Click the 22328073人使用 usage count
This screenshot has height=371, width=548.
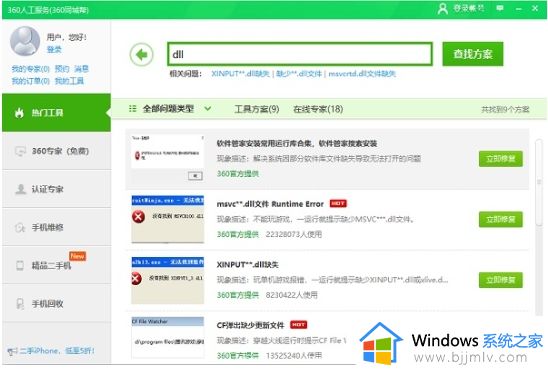click(x=294, y=234)
